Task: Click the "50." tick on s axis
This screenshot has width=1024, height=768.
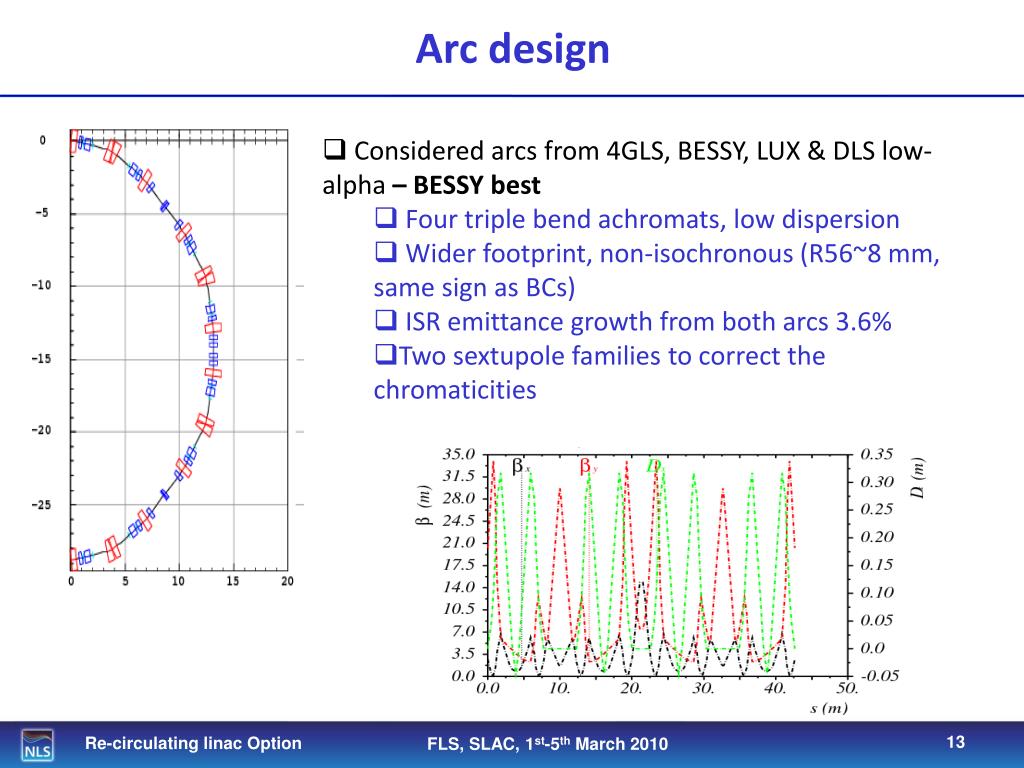Action: pos(847,688)
